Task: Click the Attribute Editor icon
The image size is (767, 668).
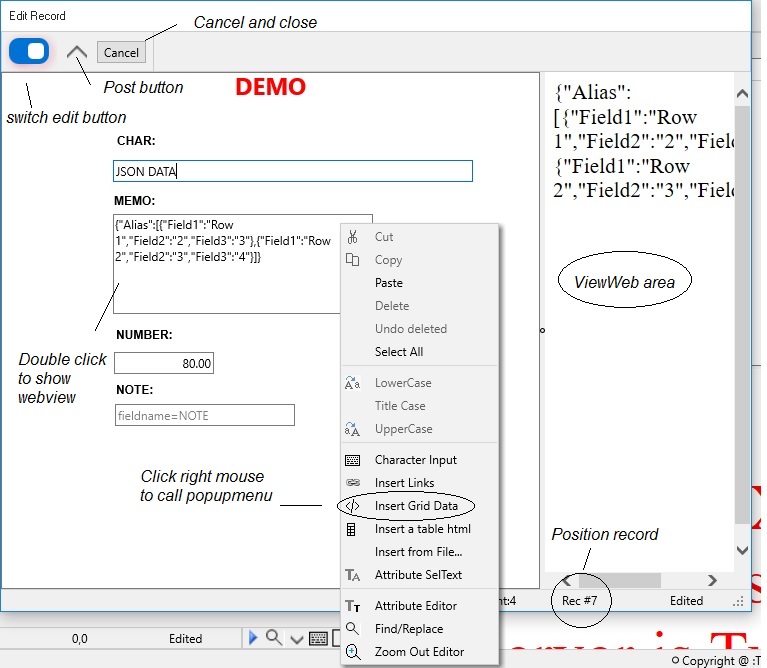Action: tap(352, 606)
